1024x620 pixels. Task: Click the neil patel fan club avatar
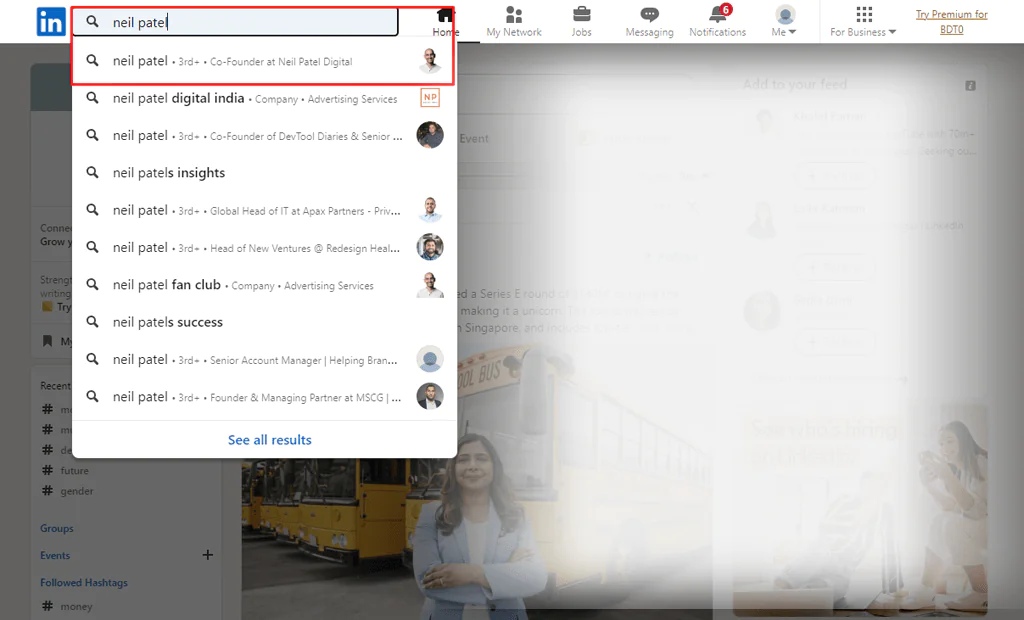tap(430, 285)
